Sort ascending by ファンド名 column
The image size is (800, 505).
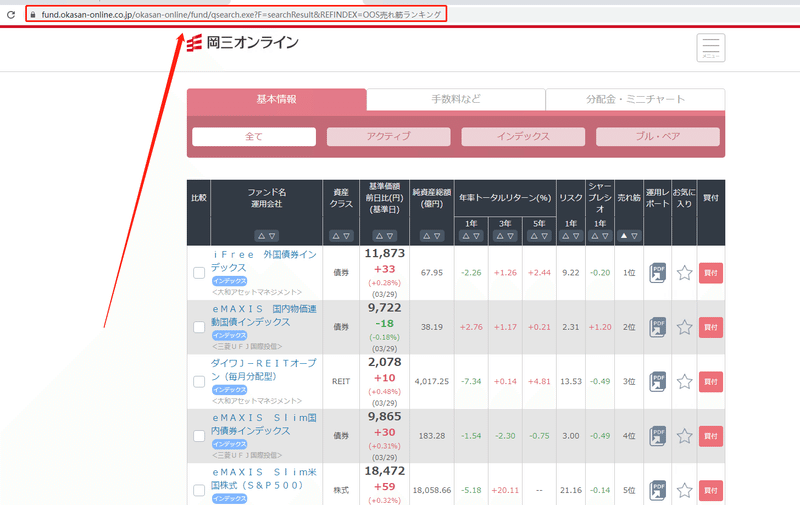pyautogui.click(x=261, y=236)
